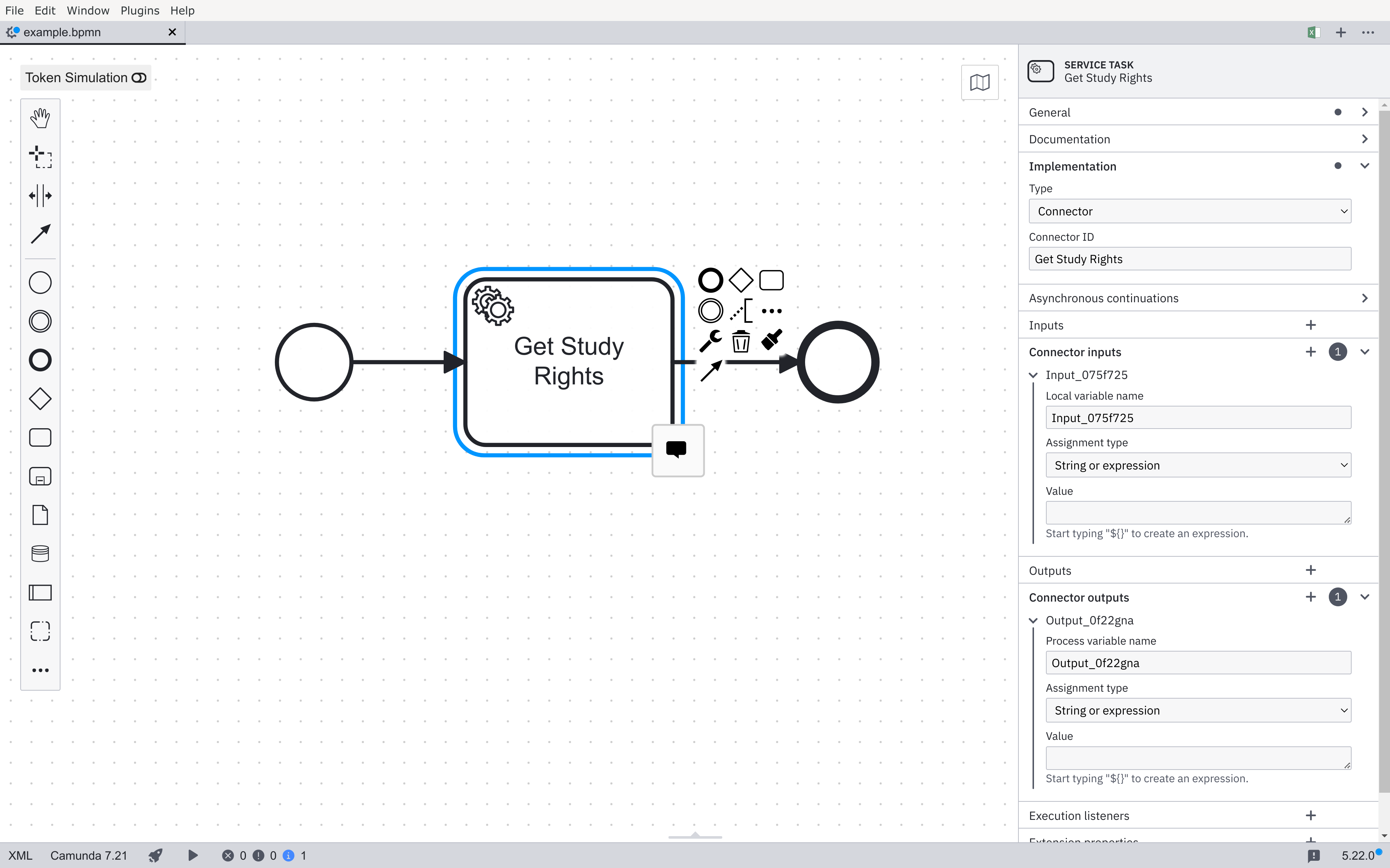Click the Connector ID input field
Image resolution: width=1390 pixels, height=868 pixels.
pos(1190,259)
